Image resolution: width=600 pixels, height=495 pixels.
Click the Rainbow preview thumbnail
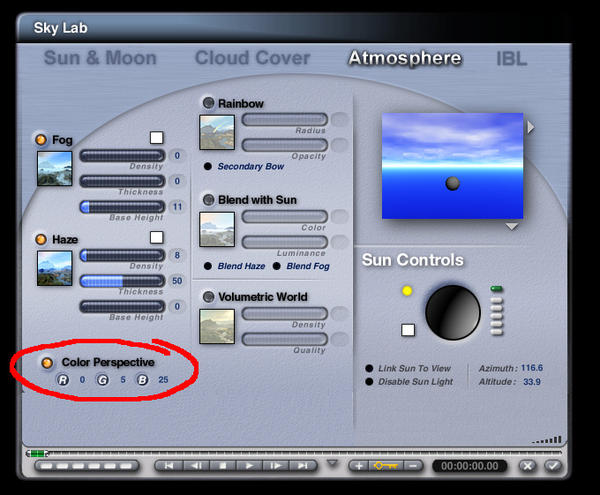point(217,132)
